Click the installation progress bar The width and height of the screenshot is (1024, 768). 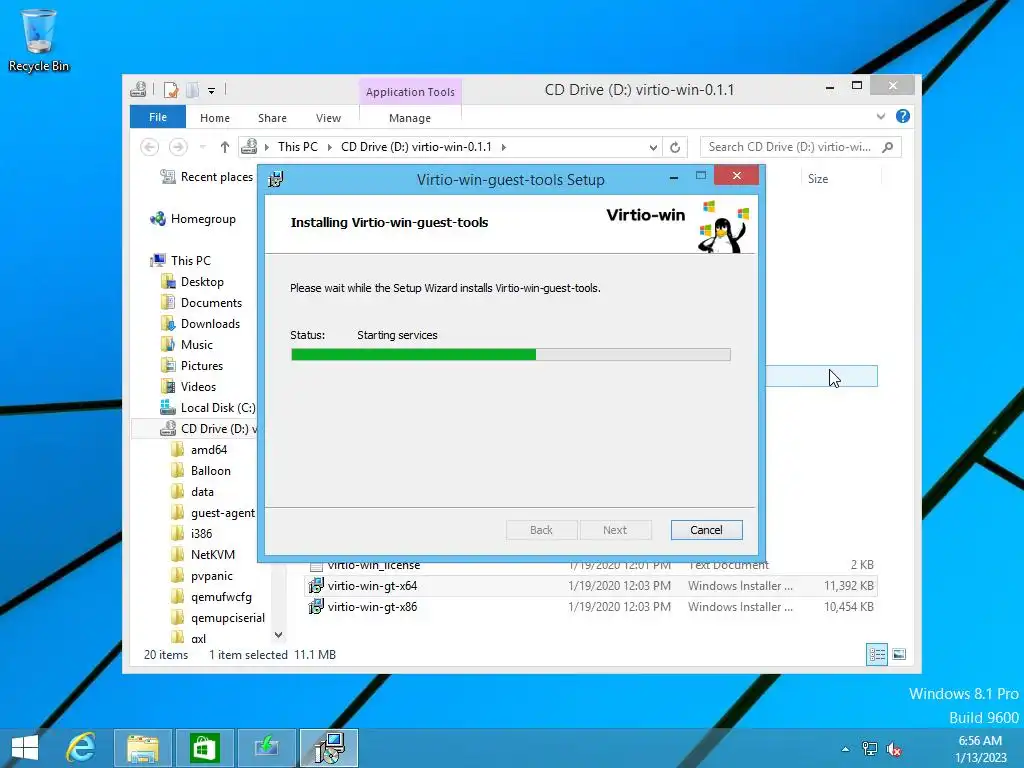click(511, 355)
